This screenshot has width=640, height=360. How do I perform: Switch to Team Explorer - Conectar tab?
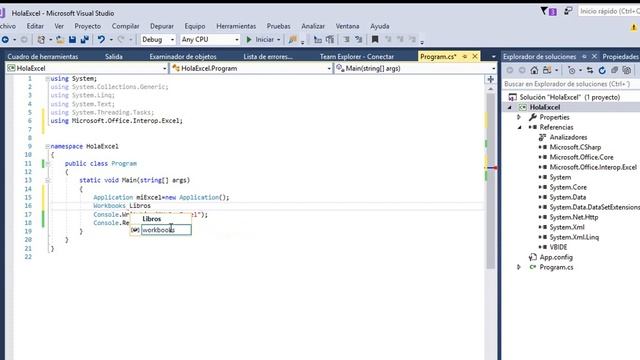coord(357,56)
